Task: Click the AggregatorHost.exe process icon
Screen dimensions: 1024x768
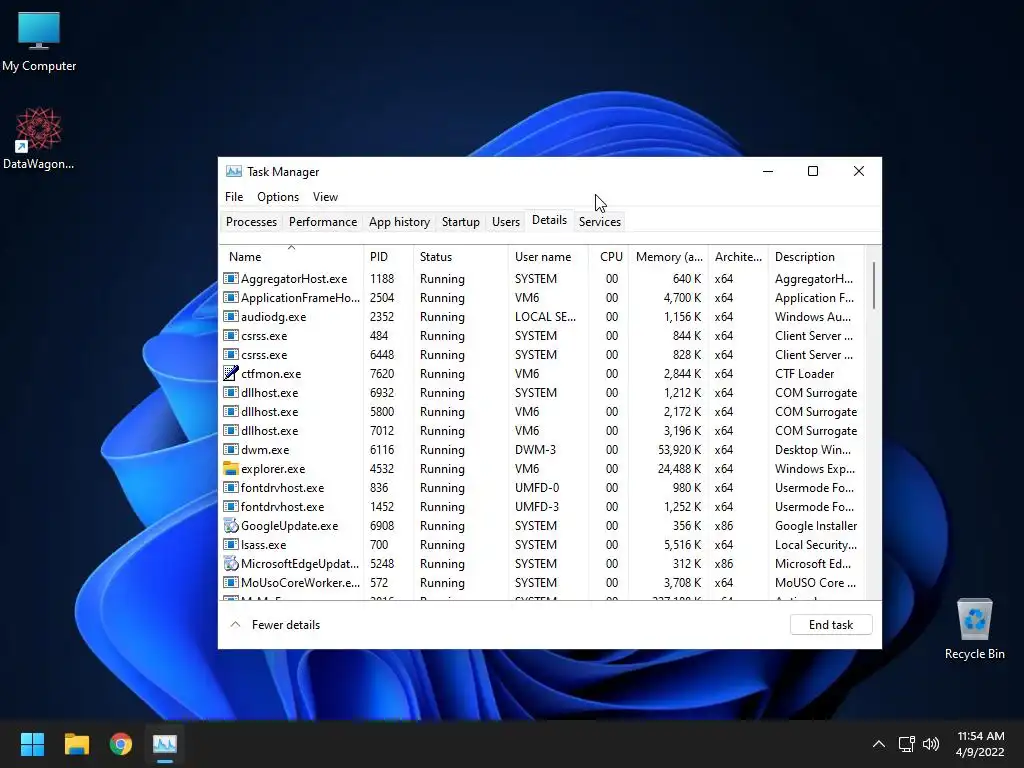Action: pos(231,278)
